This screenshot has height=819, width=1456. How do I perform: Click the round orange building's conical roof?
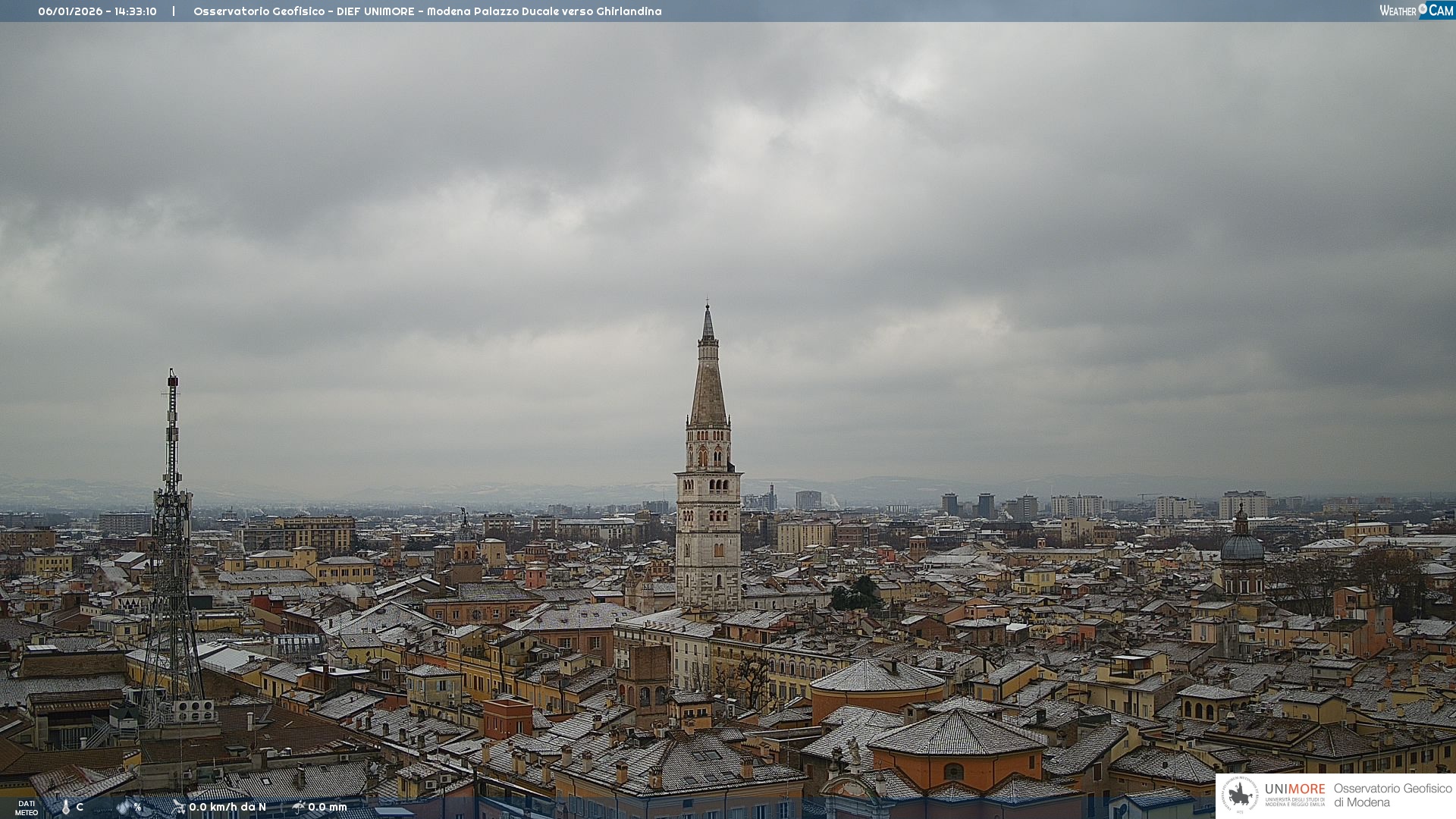[877, 676]
